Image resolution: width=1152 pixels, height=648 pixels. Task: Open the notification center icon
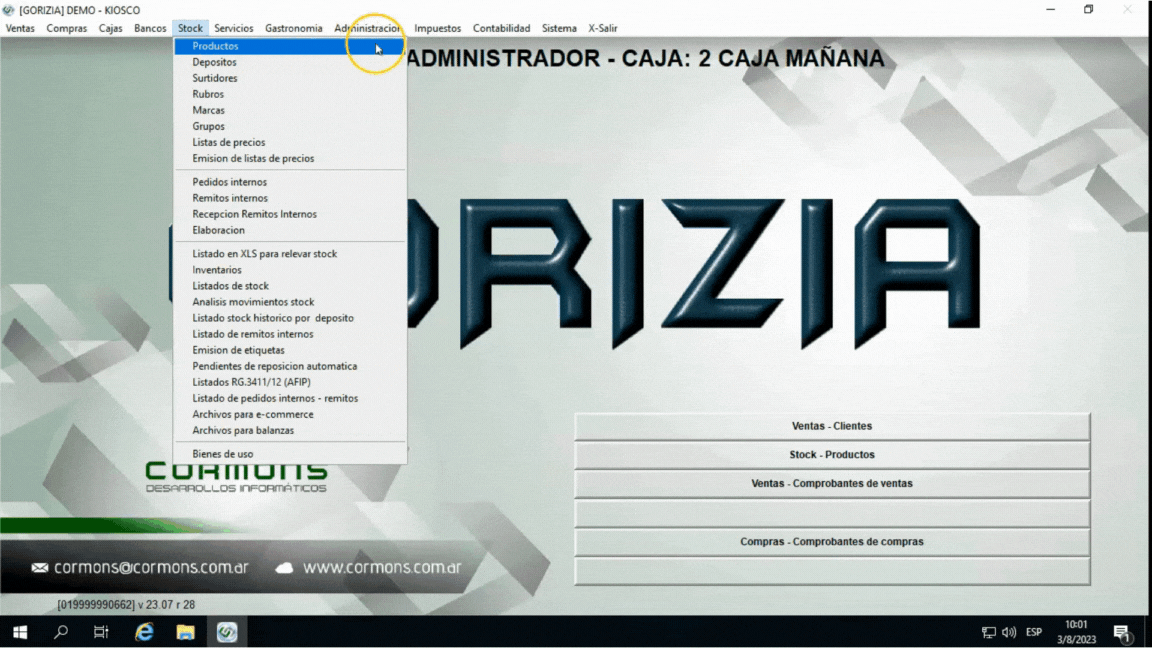click(x=1121, y=632)
